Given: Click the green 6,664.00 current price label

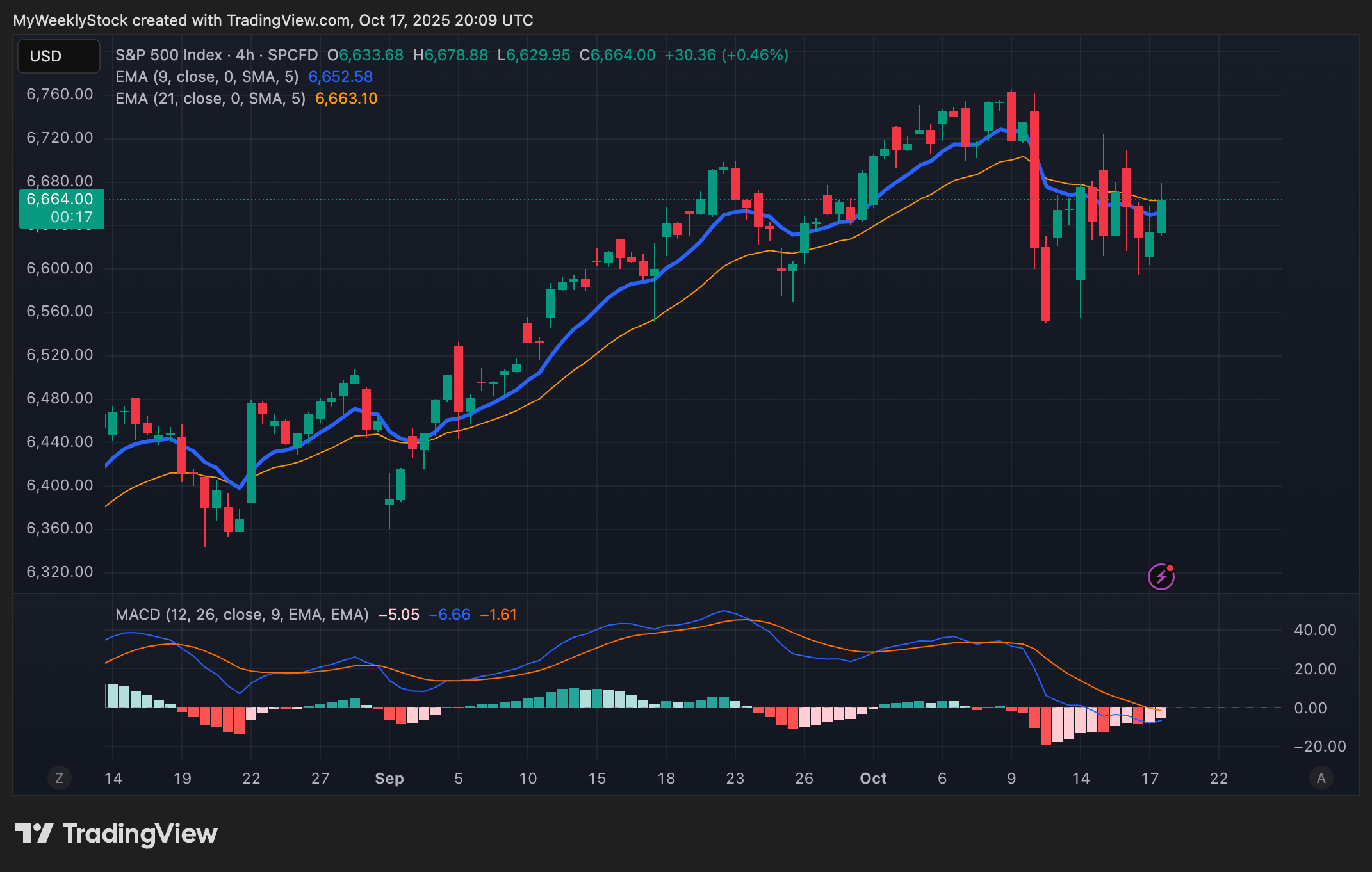Looking at the screenshot, I should [61, 200].
